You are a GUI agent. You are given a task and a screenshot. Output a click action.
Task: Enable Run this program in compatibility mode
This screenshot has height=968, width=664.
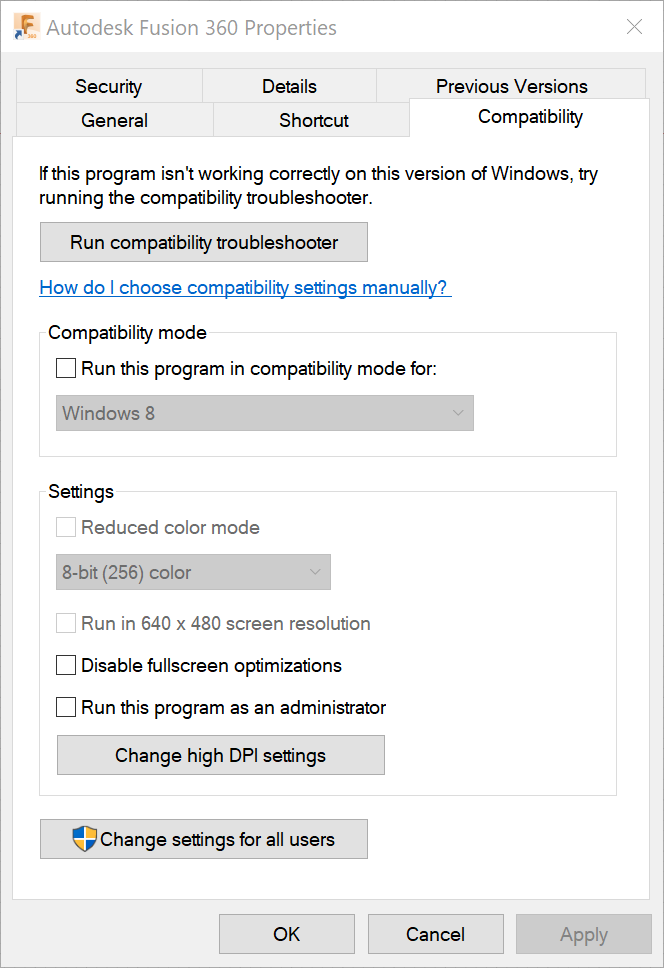66,368
